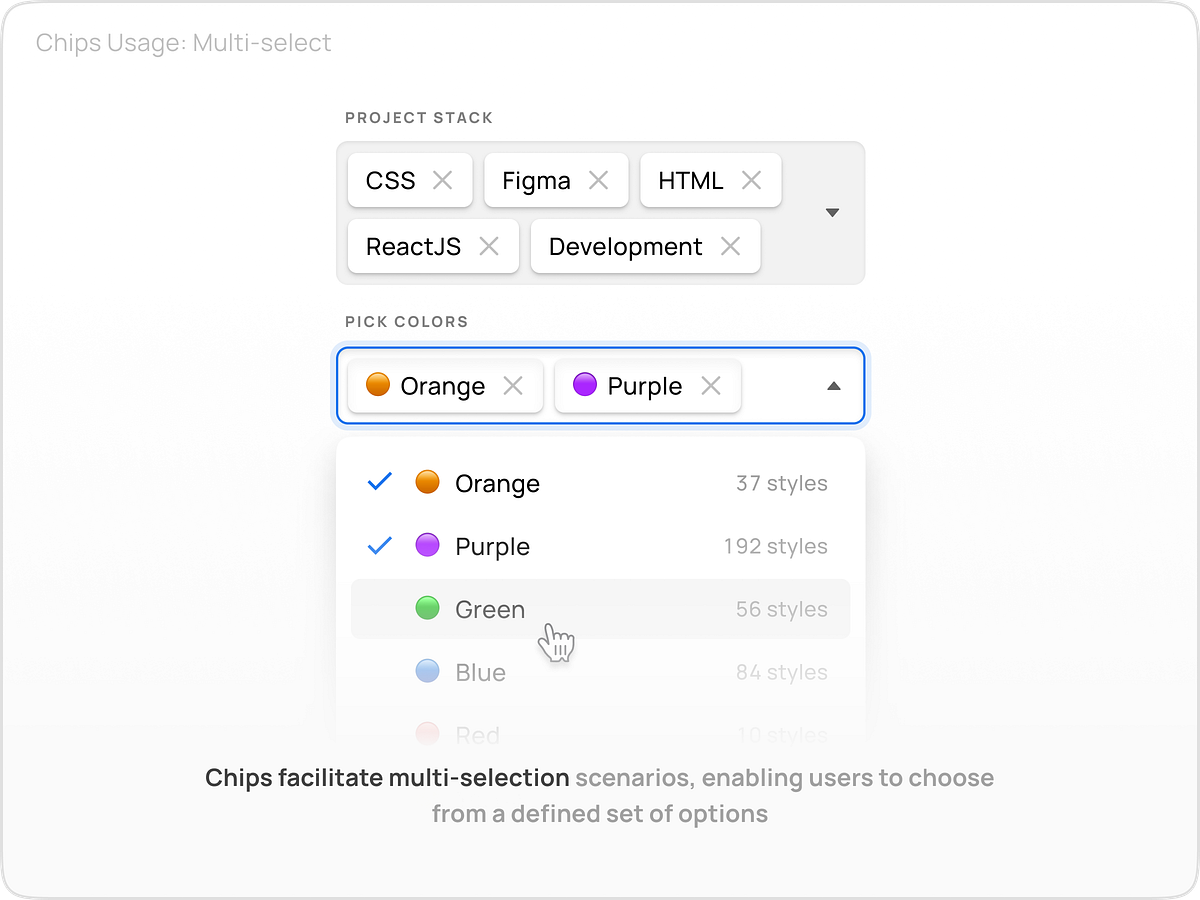Click the 37 styles label beside Orange
The width and height of the screenshot is (1200, 900).
pyautogui.click(x=781, y=483)
